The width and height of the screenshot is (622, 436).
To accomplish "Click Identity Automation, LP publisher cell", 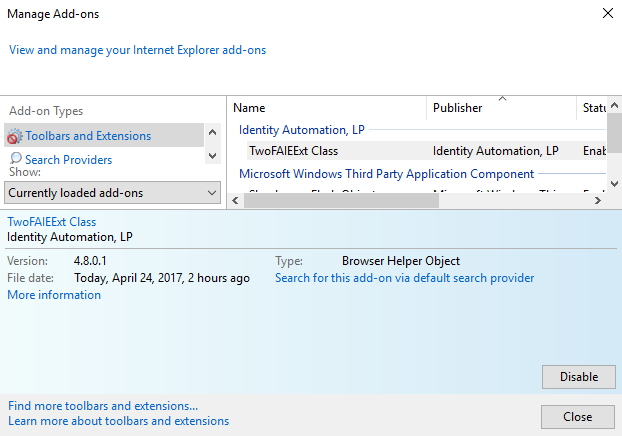I will click(495, 151).
